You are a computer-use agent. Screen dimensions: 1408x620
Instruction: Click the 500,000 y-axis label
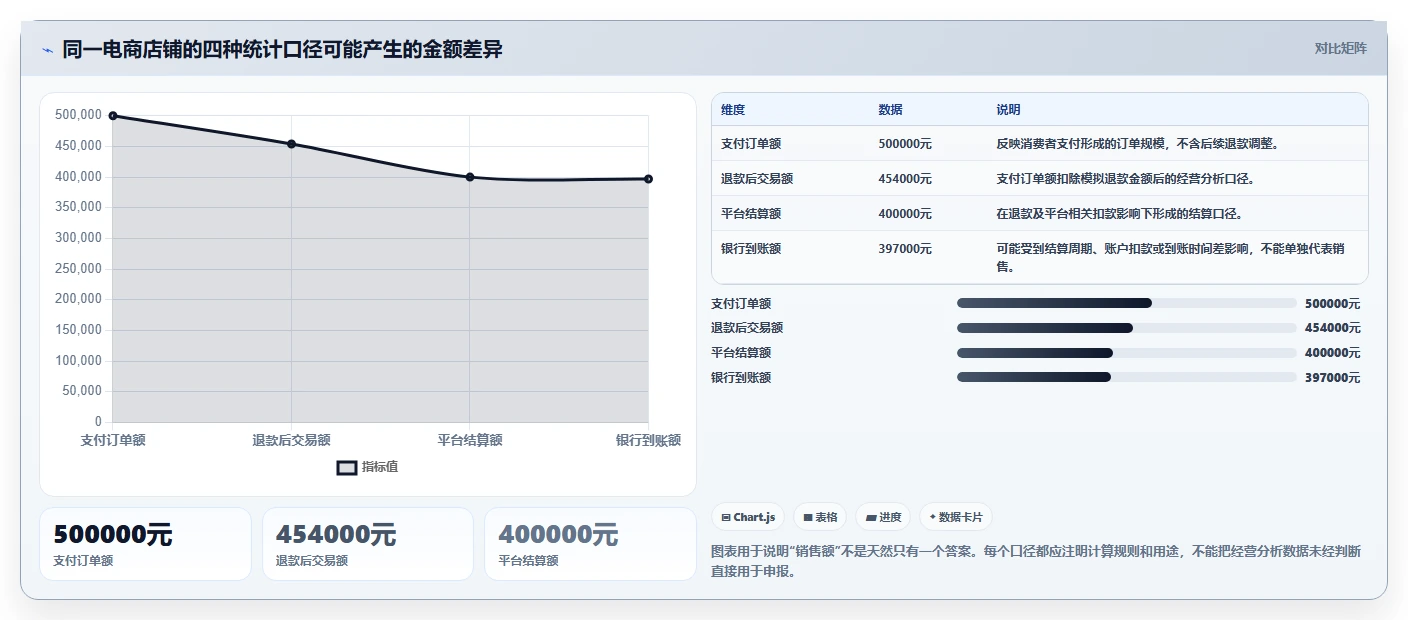78,115
